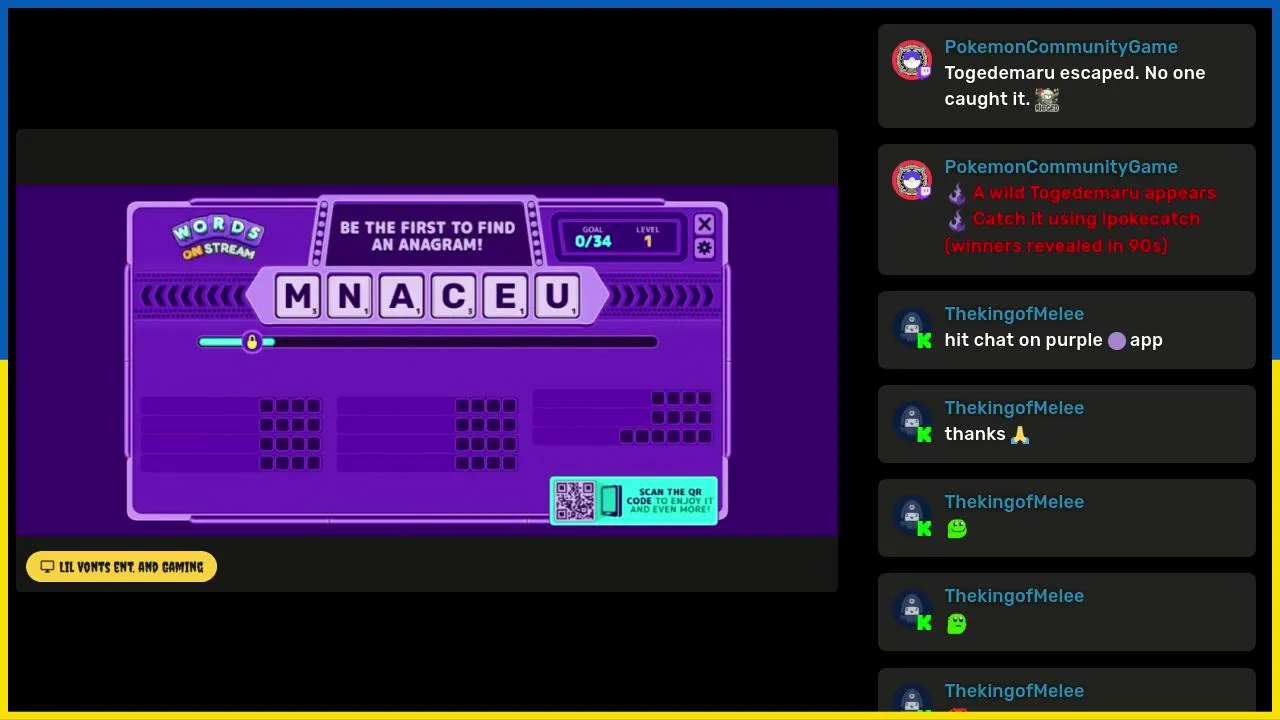Click ThekingofMelee avatar on "thanks" message
The image size is (1280, 720).
point(912,422)
